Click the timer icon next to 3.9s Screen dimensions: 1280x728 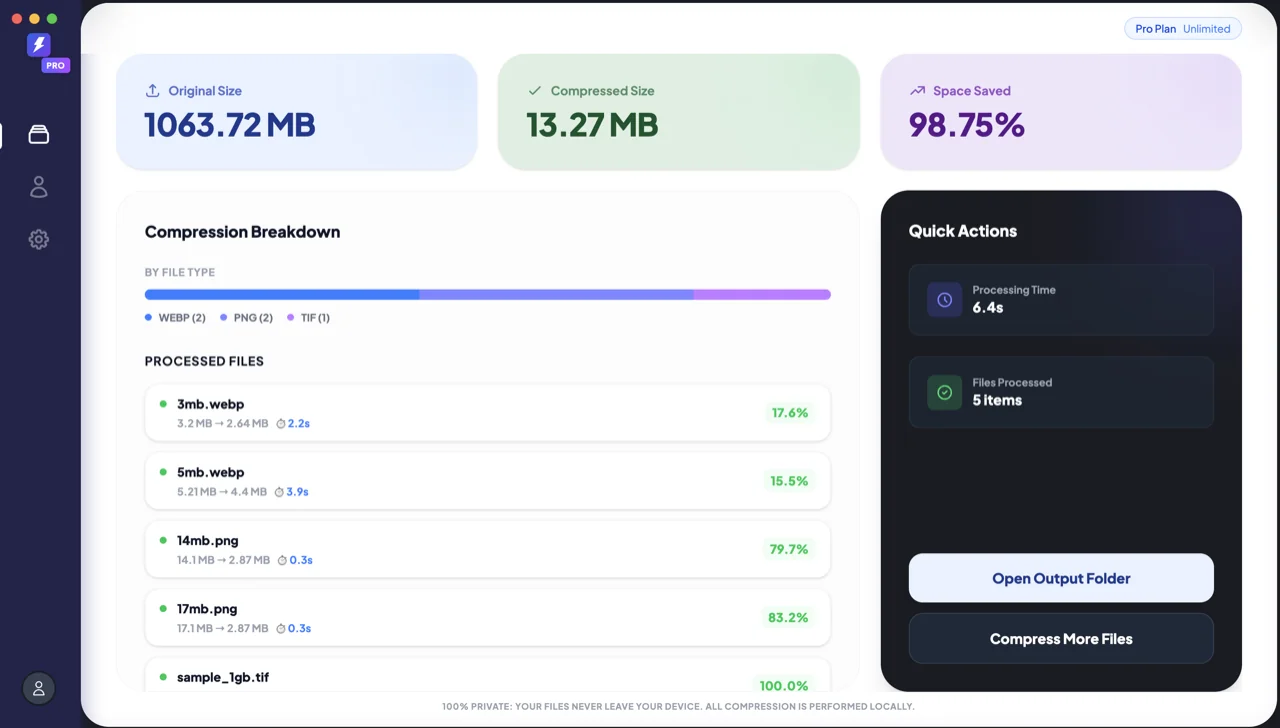pyautogui.click(x=280, y=492)
